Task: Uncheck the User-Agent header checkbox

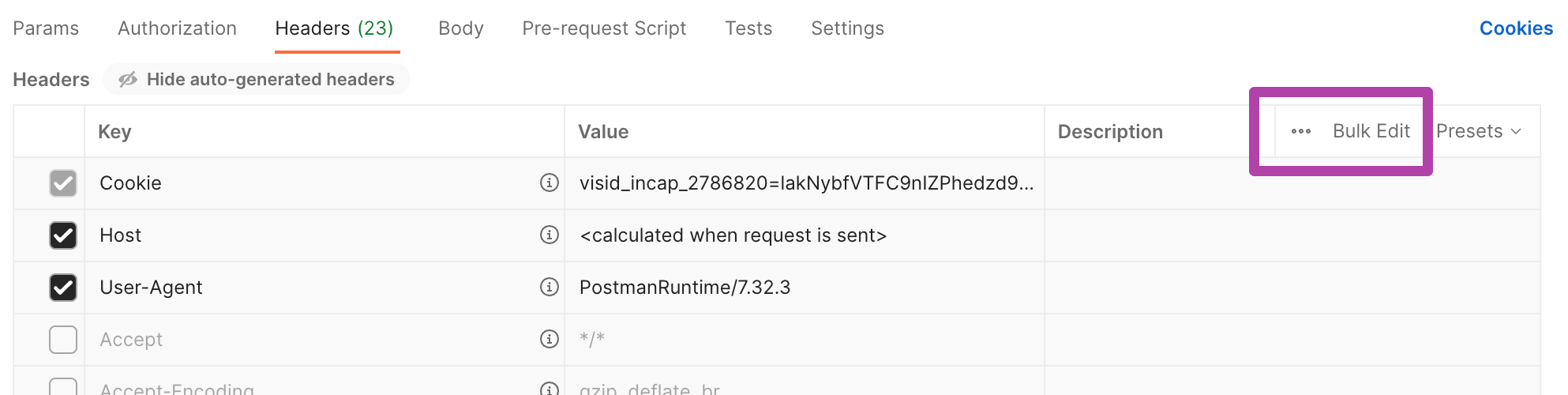Action: pyautogui.click(x=63, y=288)
